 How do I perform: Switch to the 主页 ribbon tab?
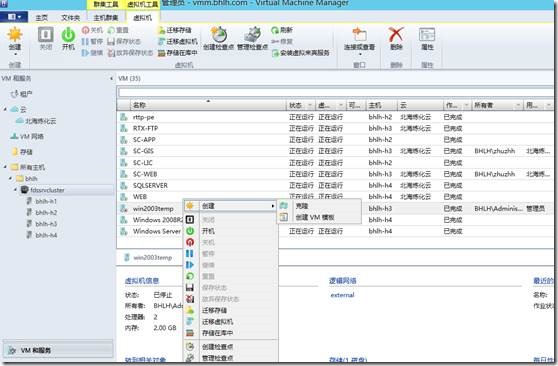42,17
